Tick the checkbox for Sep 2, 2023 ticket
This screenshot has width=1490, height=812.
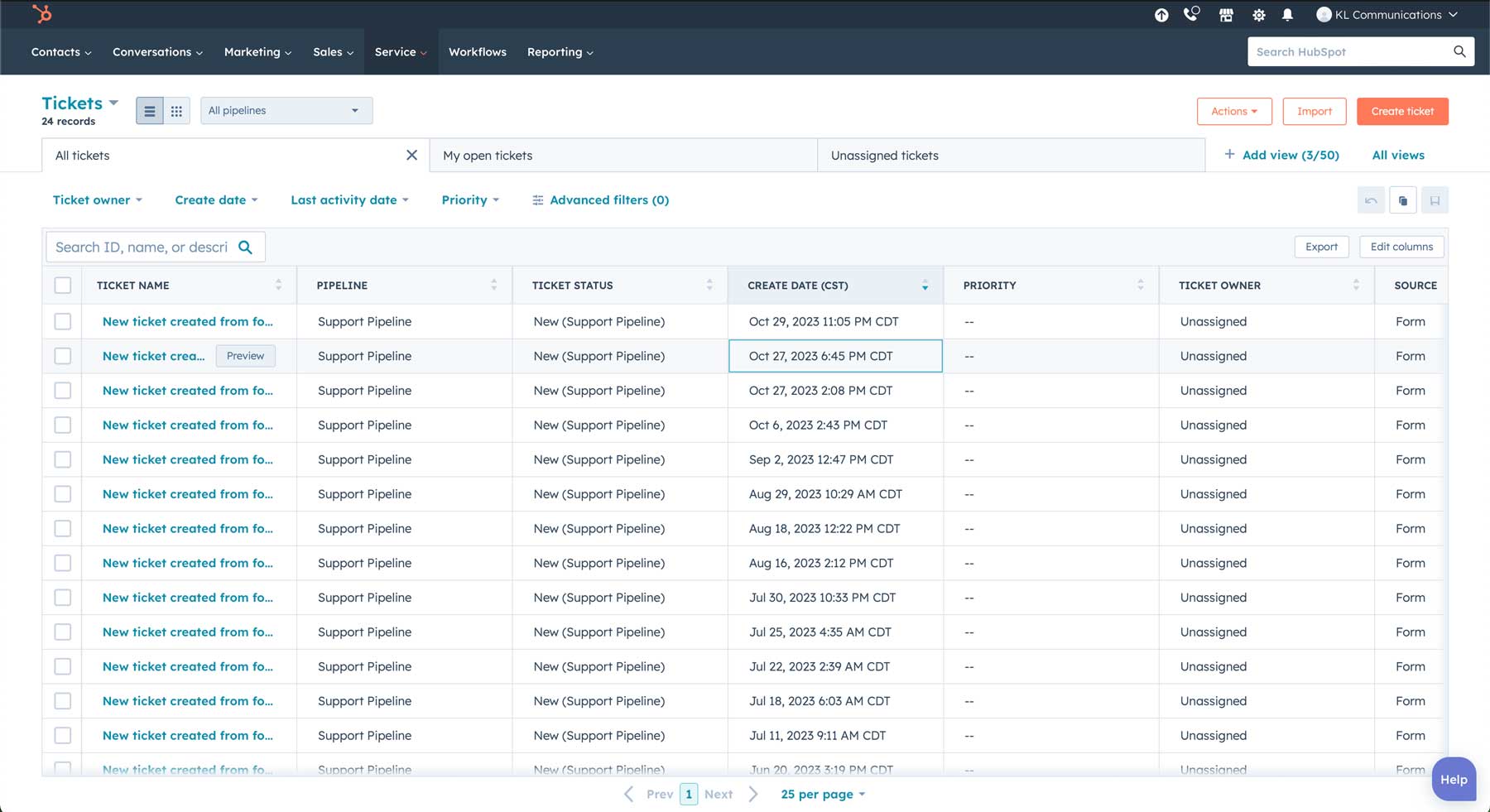(x=63, y=459)
